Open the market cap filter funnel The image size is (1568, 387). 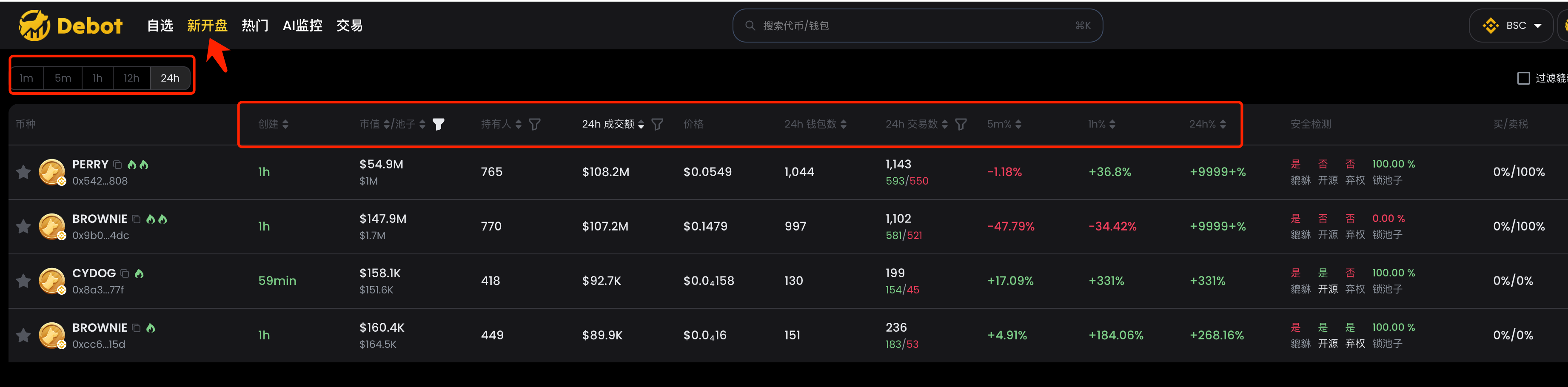[438, 124]
